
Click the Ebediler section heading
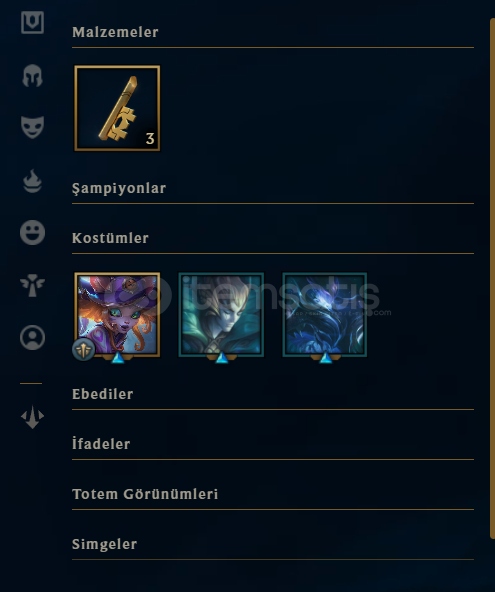click(103, 394)
